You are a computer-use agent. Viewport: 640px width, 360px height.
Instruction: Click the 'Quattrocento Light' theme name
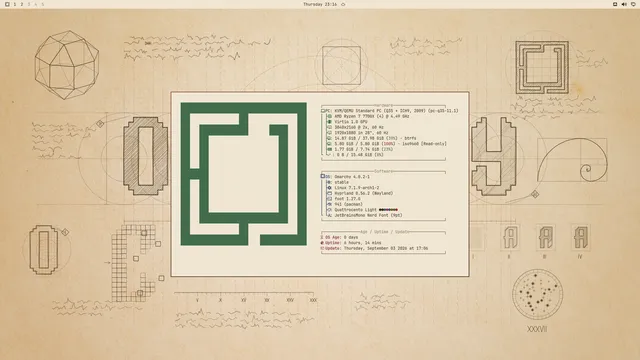(x=356, y=210)
